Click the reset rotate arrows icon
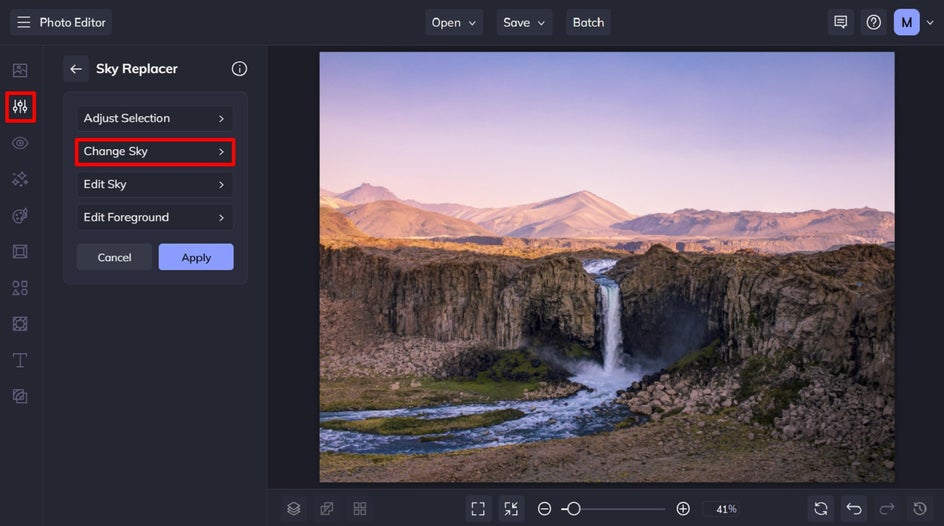 pos(821,509)
